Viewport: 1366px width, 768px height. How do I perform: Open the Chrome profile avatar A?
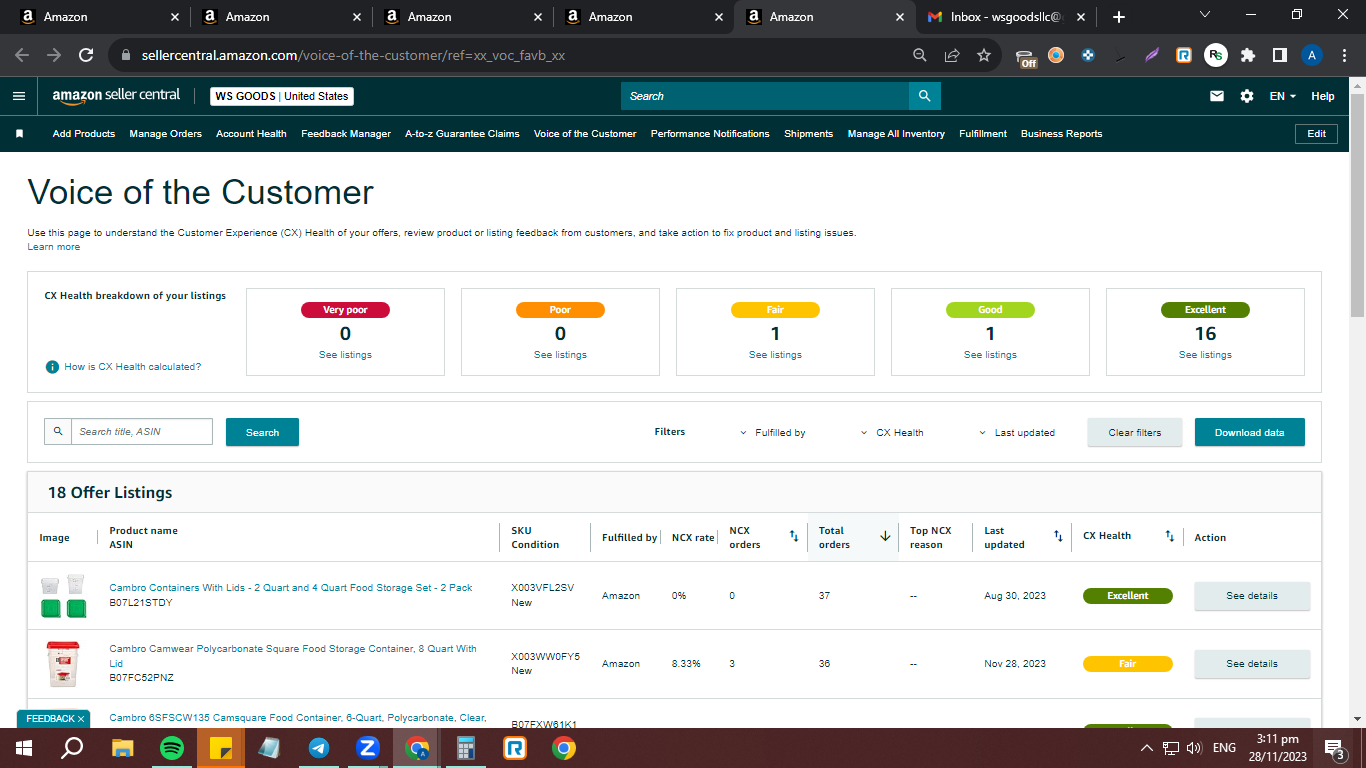tap(1312, 55)
